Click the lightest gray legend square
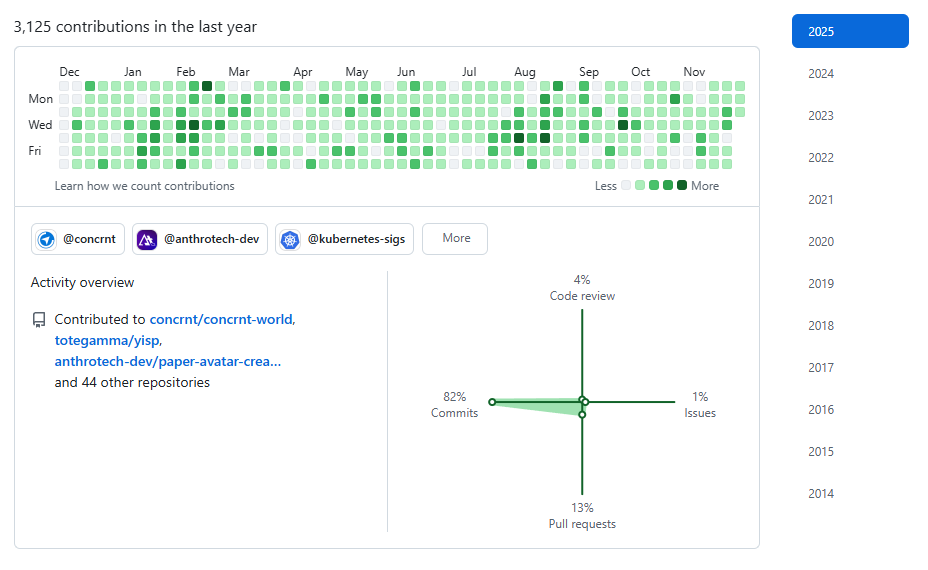This screenshot has height=570, width=928. (626, 186)
